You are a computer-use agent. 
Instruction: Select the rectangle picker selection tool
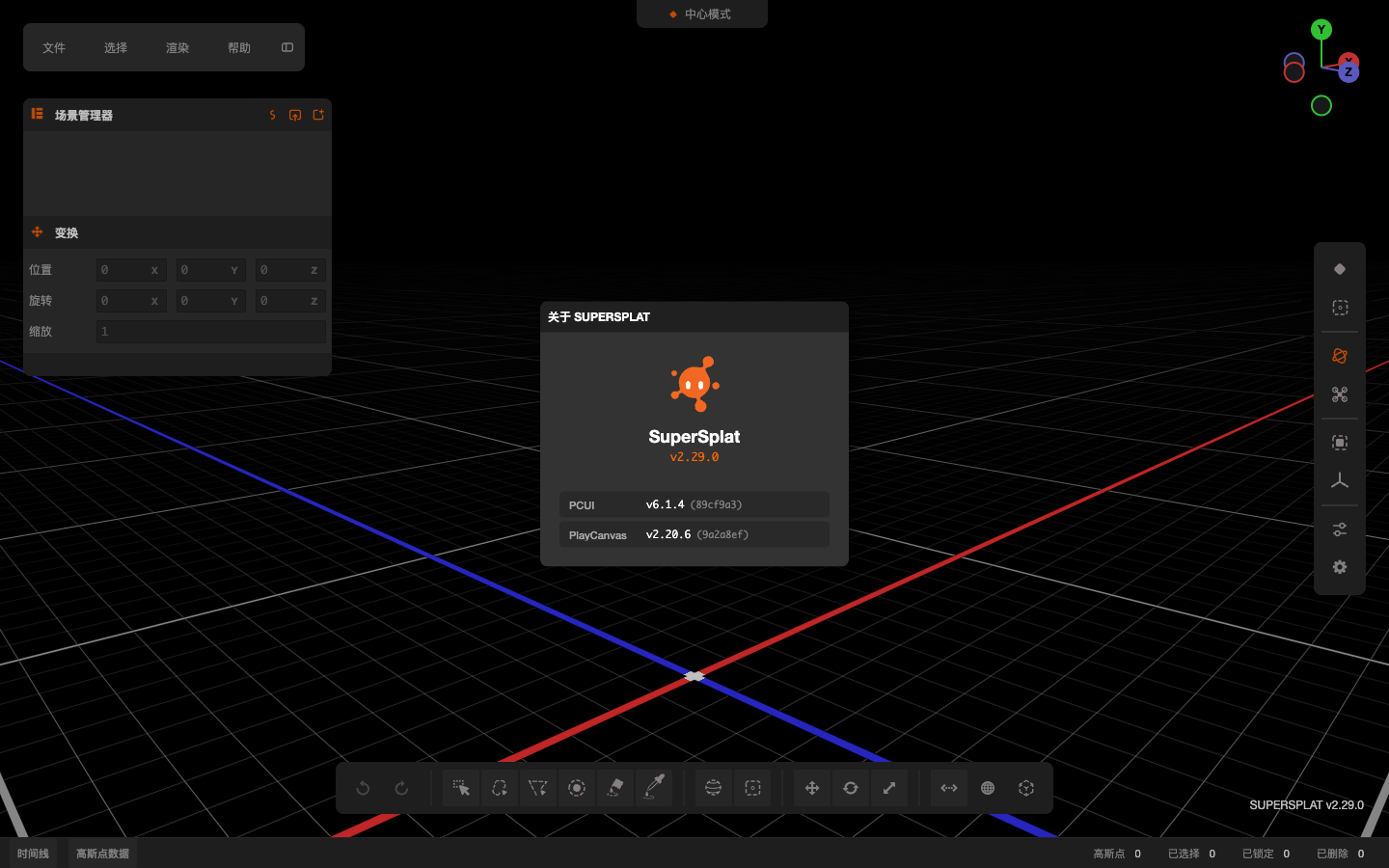coord(461,788)
